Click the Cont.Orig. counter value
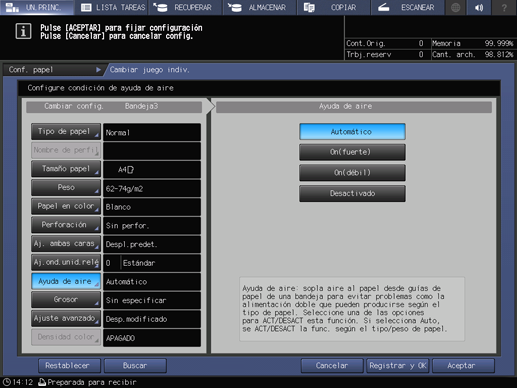Screen dimensions: 517x388 coord(421,43)
